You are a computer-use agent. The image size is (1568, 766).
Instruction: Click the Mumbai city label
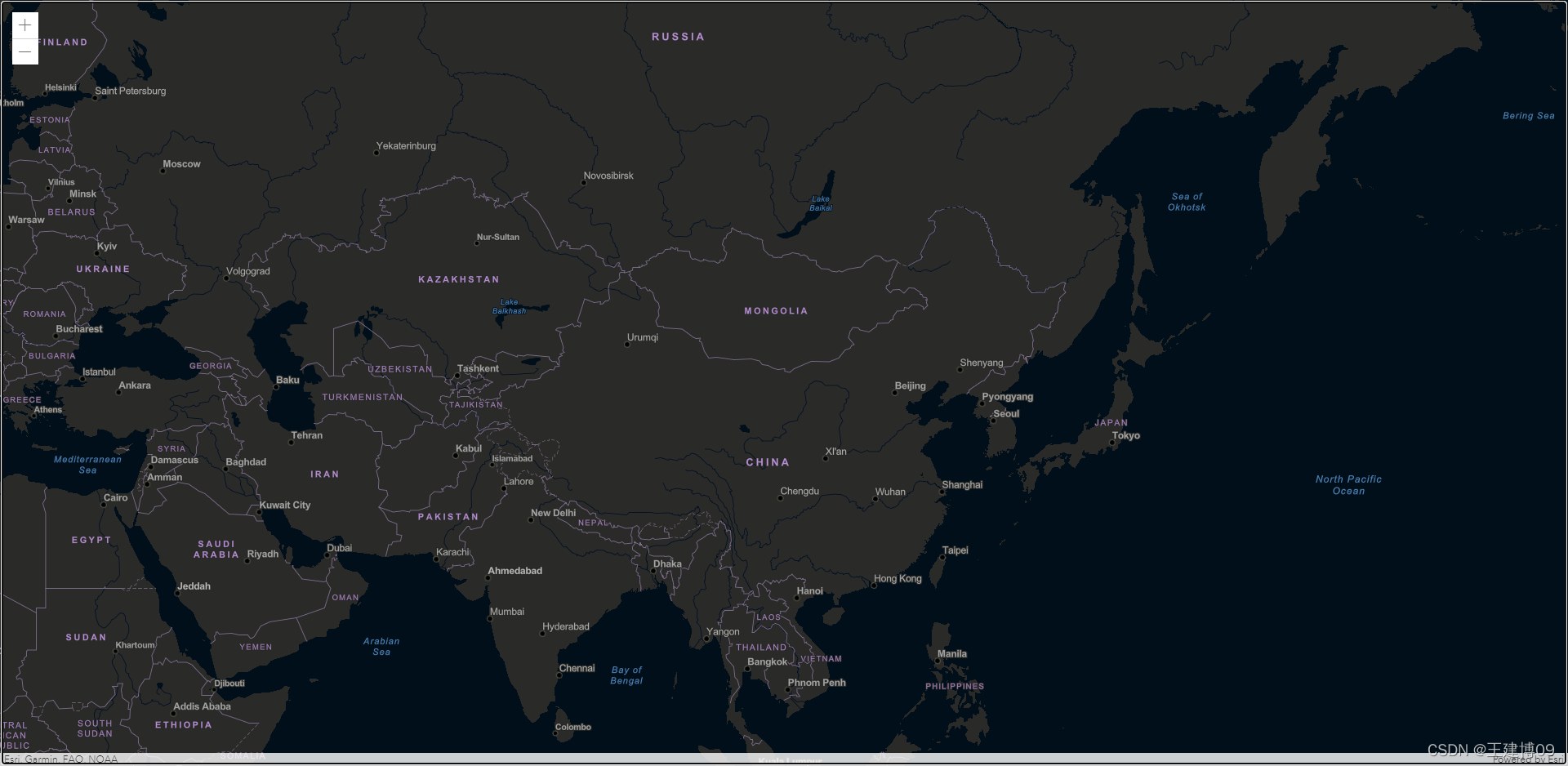click(507, 612)
